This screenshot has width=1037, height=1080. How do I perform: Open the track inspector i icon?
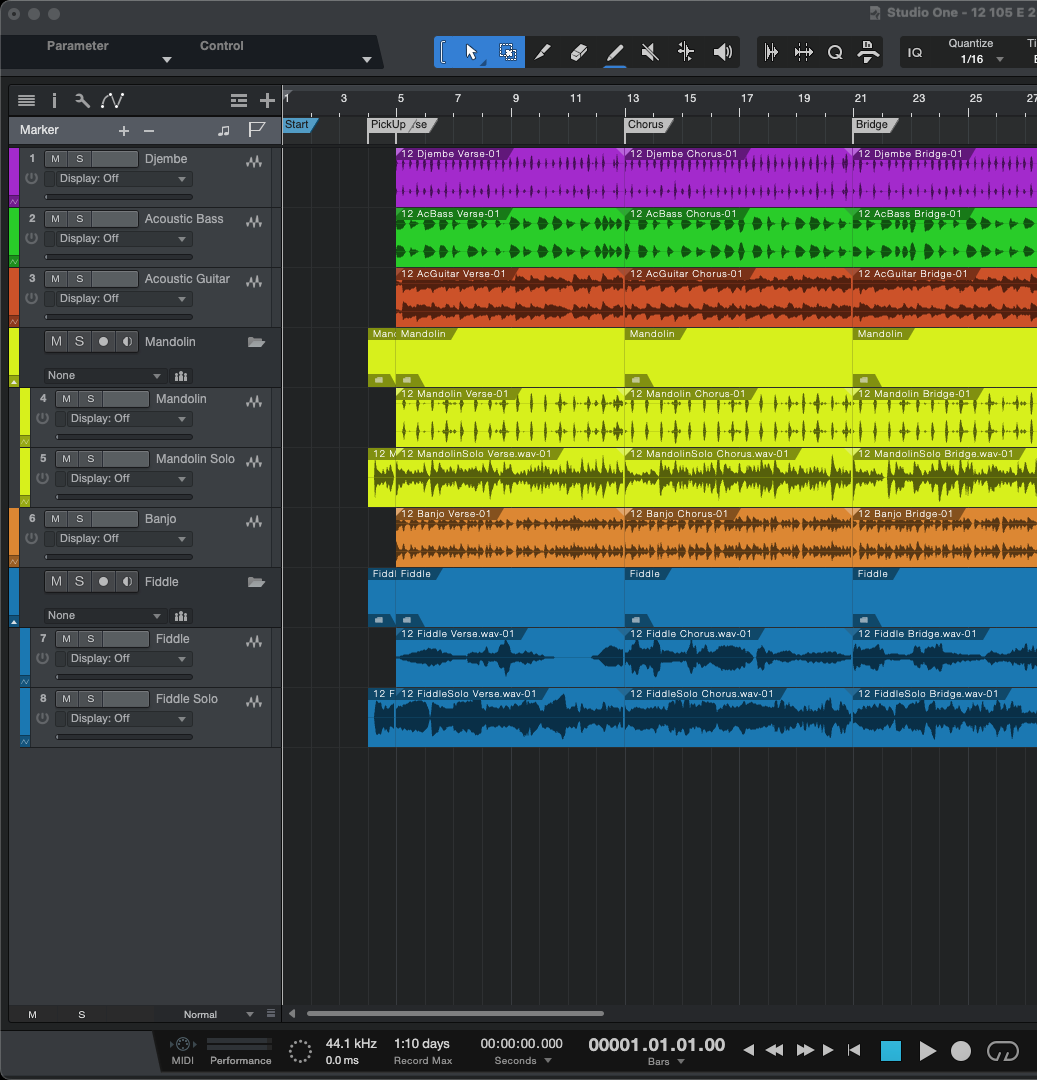(x=54, y=101)
